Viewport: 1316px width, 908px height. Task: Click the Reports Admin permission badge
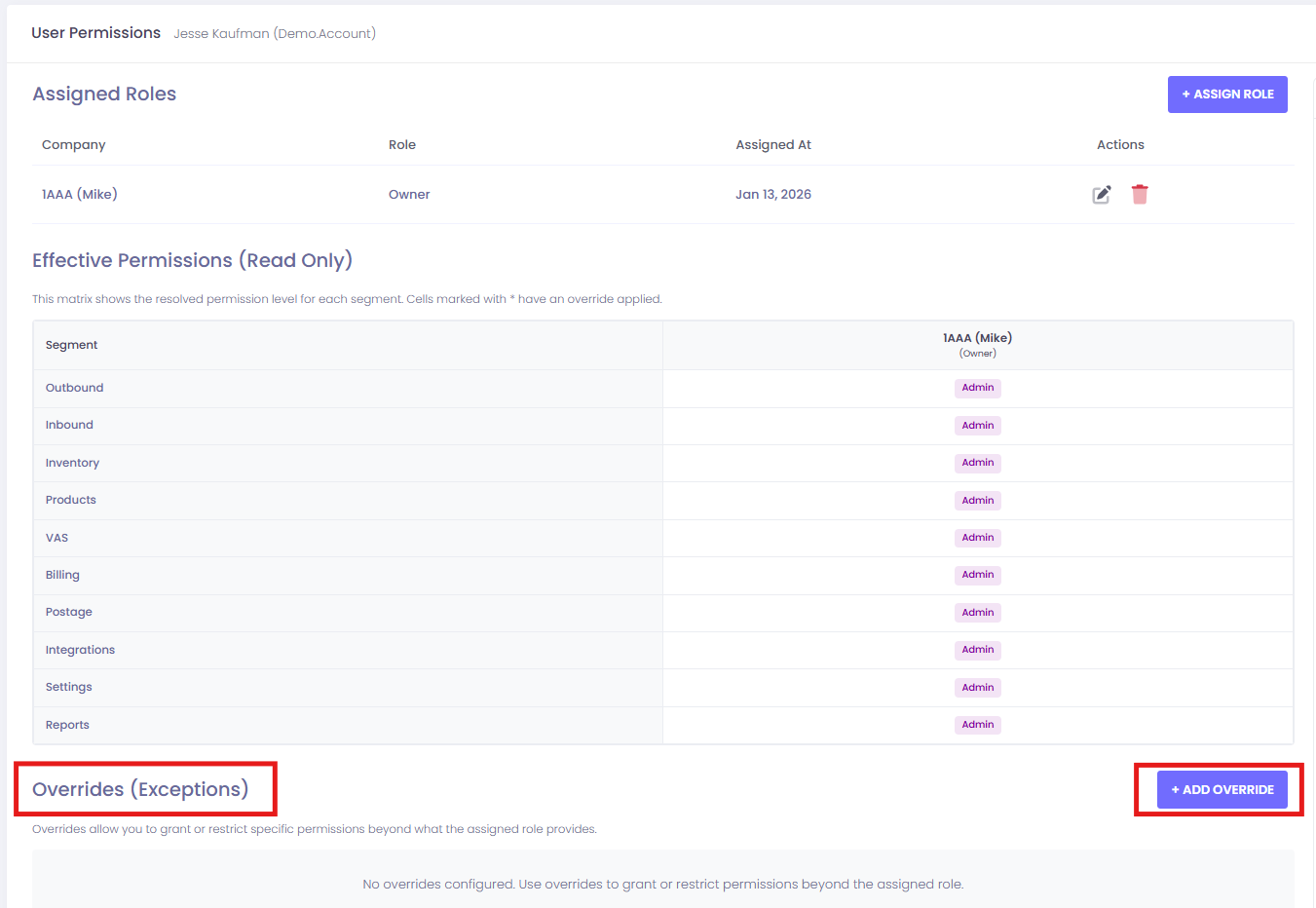[977, 725]
